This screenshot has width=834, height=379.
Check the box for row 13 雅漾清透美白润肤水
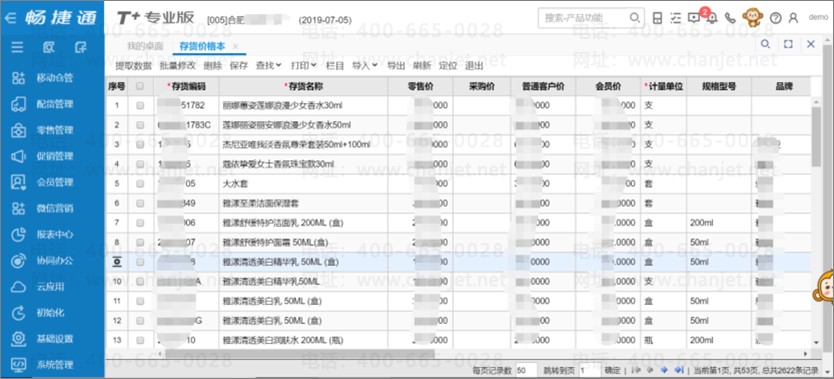[x=140, y=340]
